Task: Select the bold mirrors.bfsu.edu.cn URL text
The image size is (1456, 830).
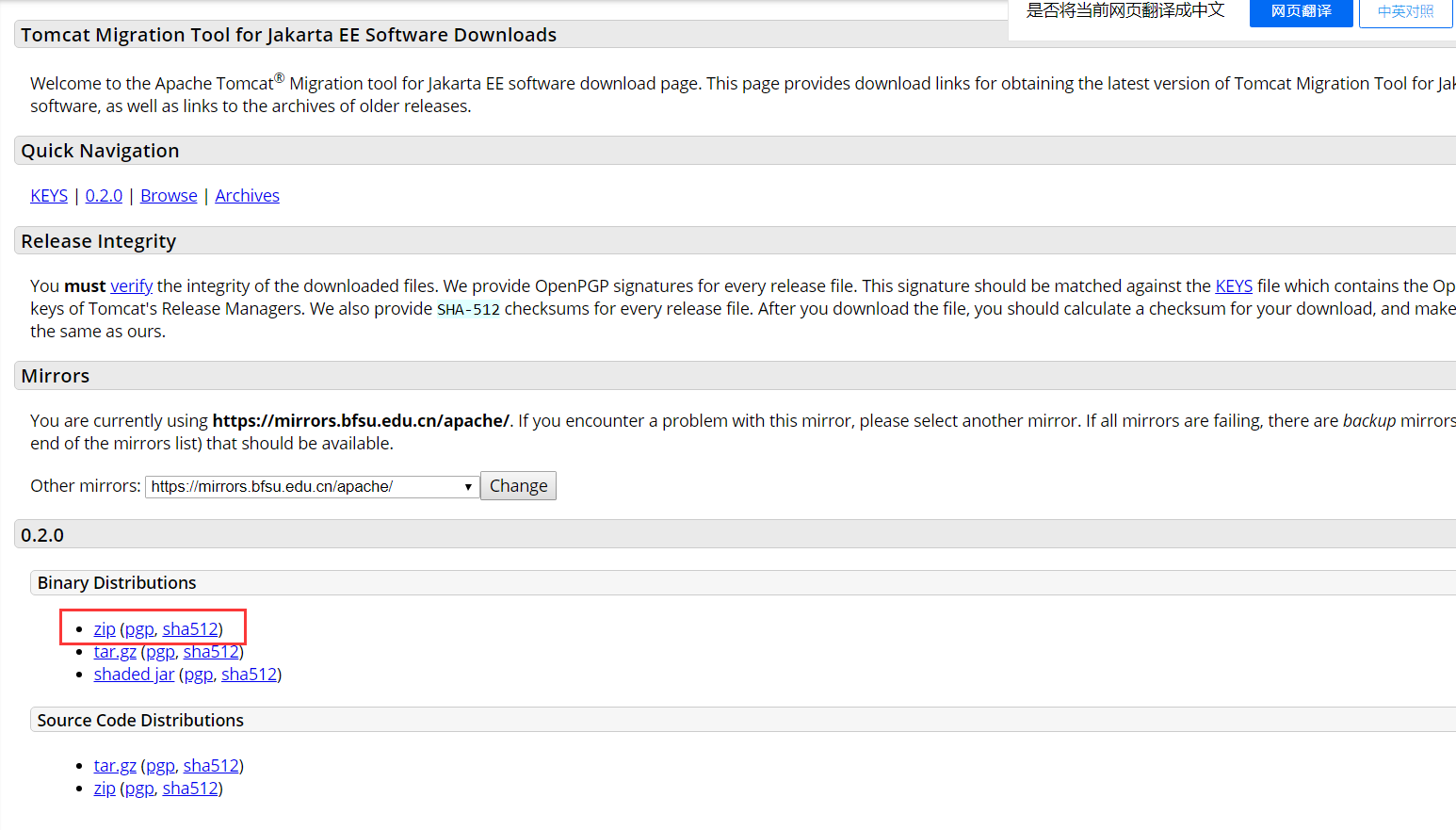Action: [x=361, y=421]
